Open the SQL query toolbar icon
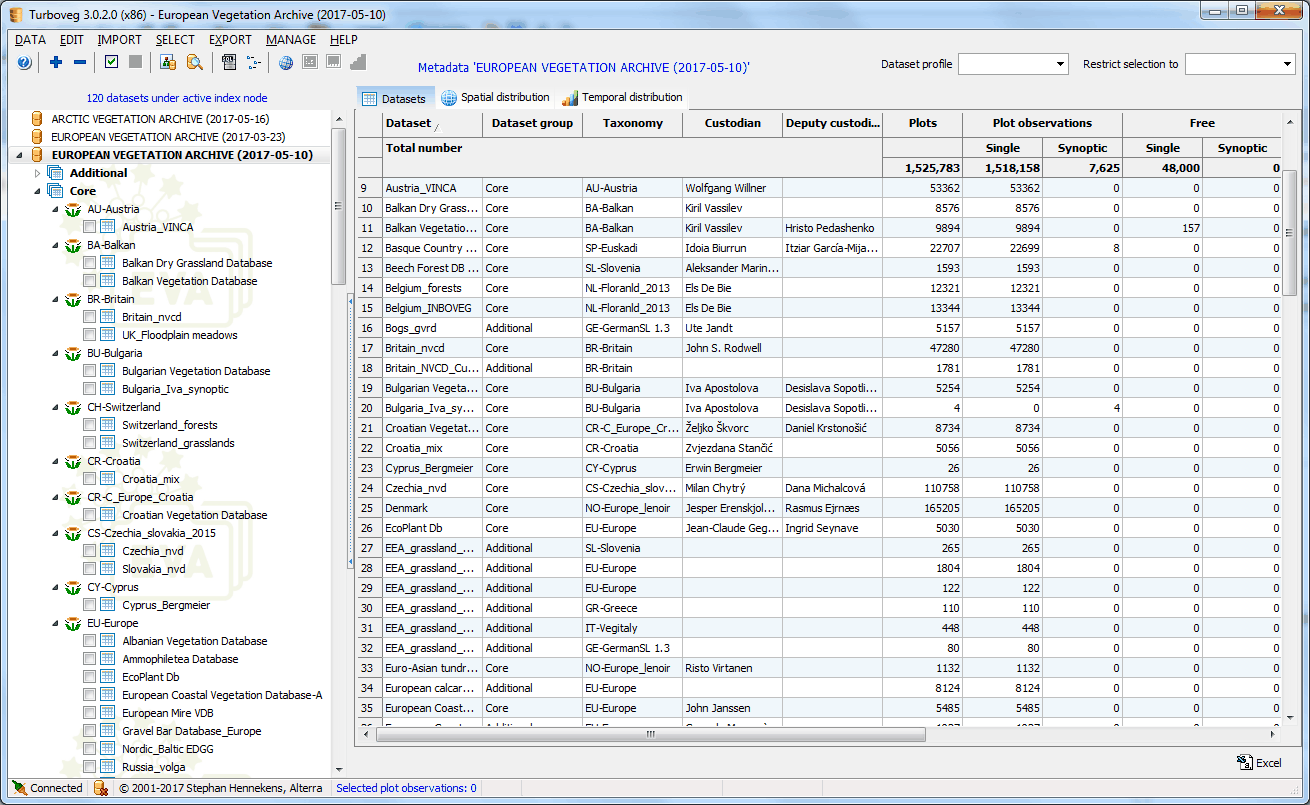Viewport: 1310px width, 805px height. pos(229,63)
